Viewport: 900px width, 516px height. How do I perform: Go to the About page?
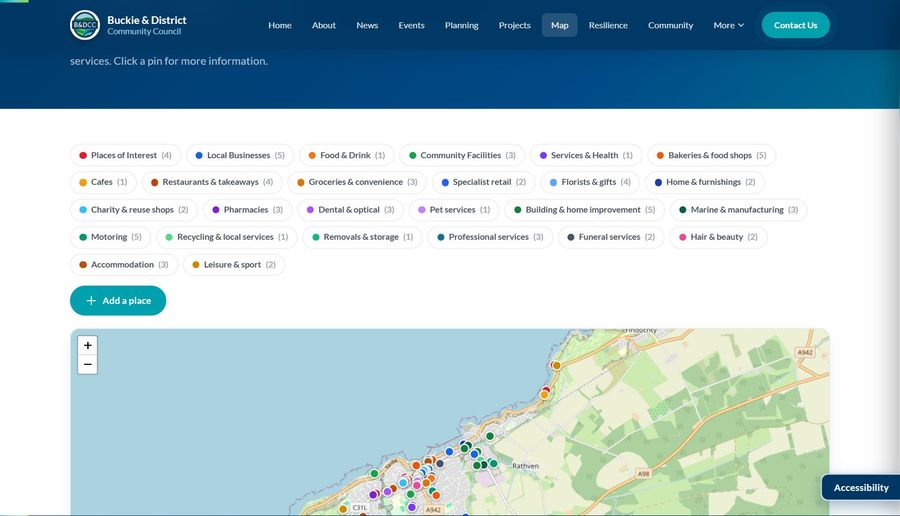[x=324, y=25]
